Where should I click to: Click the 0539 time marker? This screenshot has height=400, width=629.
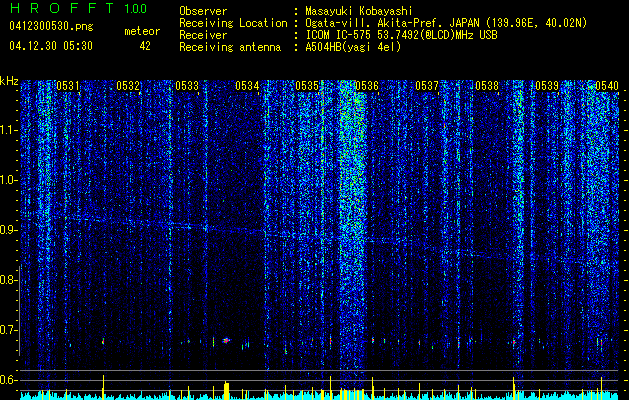[x=547, y=86]
